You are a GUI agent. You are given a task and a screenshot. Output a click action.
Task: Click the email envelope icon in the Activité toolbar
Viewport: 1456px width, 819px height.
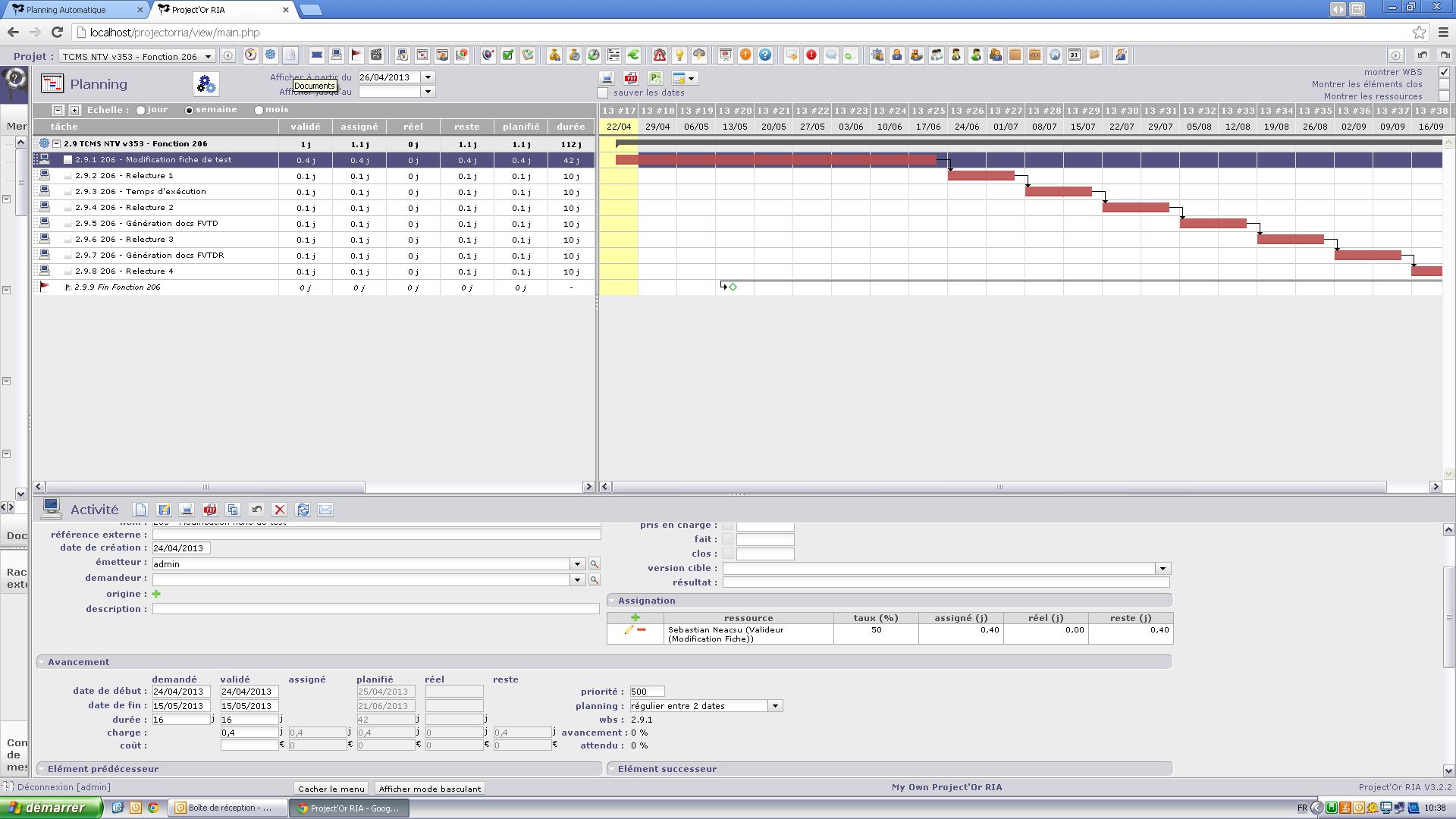coord(325,510)
